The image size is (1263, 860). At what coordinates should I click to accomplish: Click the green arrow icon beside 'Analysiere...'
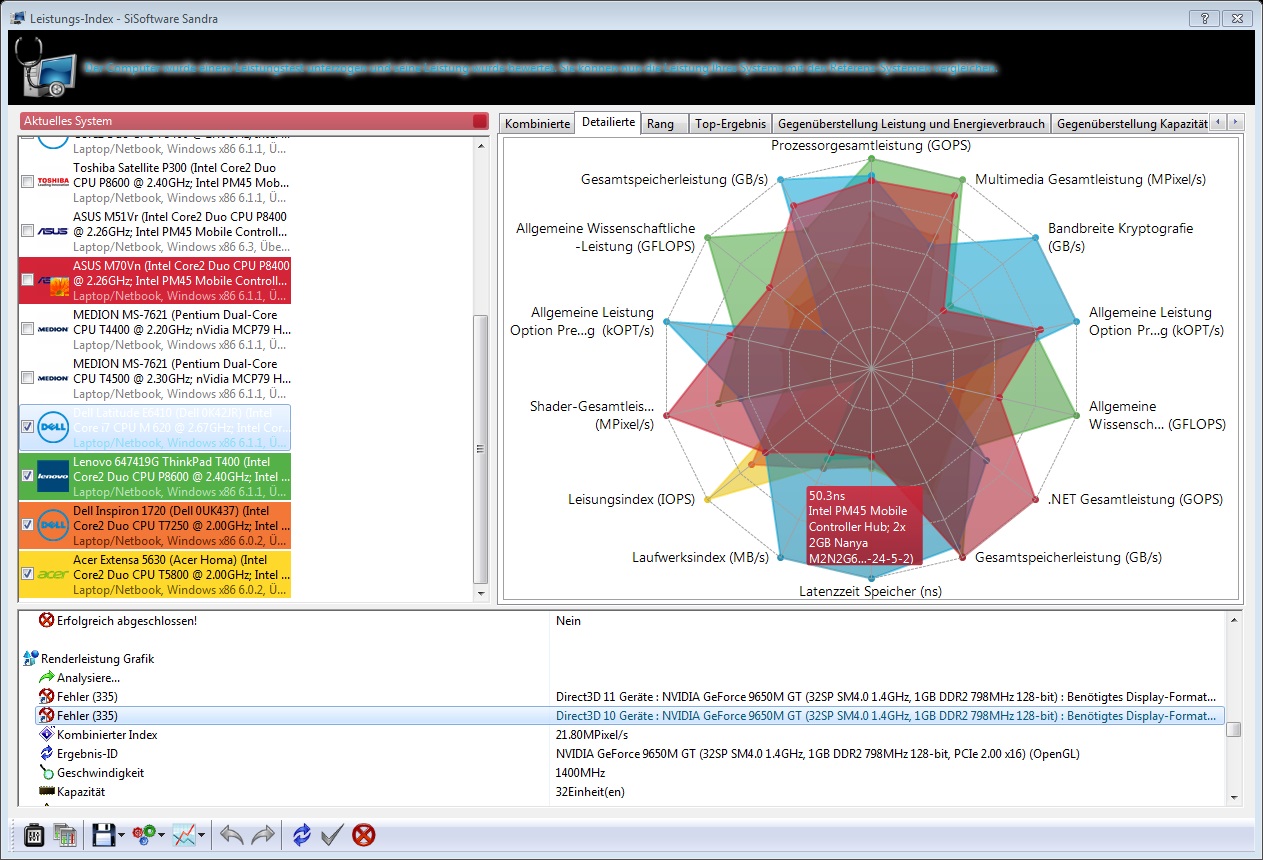click(46, 677)
